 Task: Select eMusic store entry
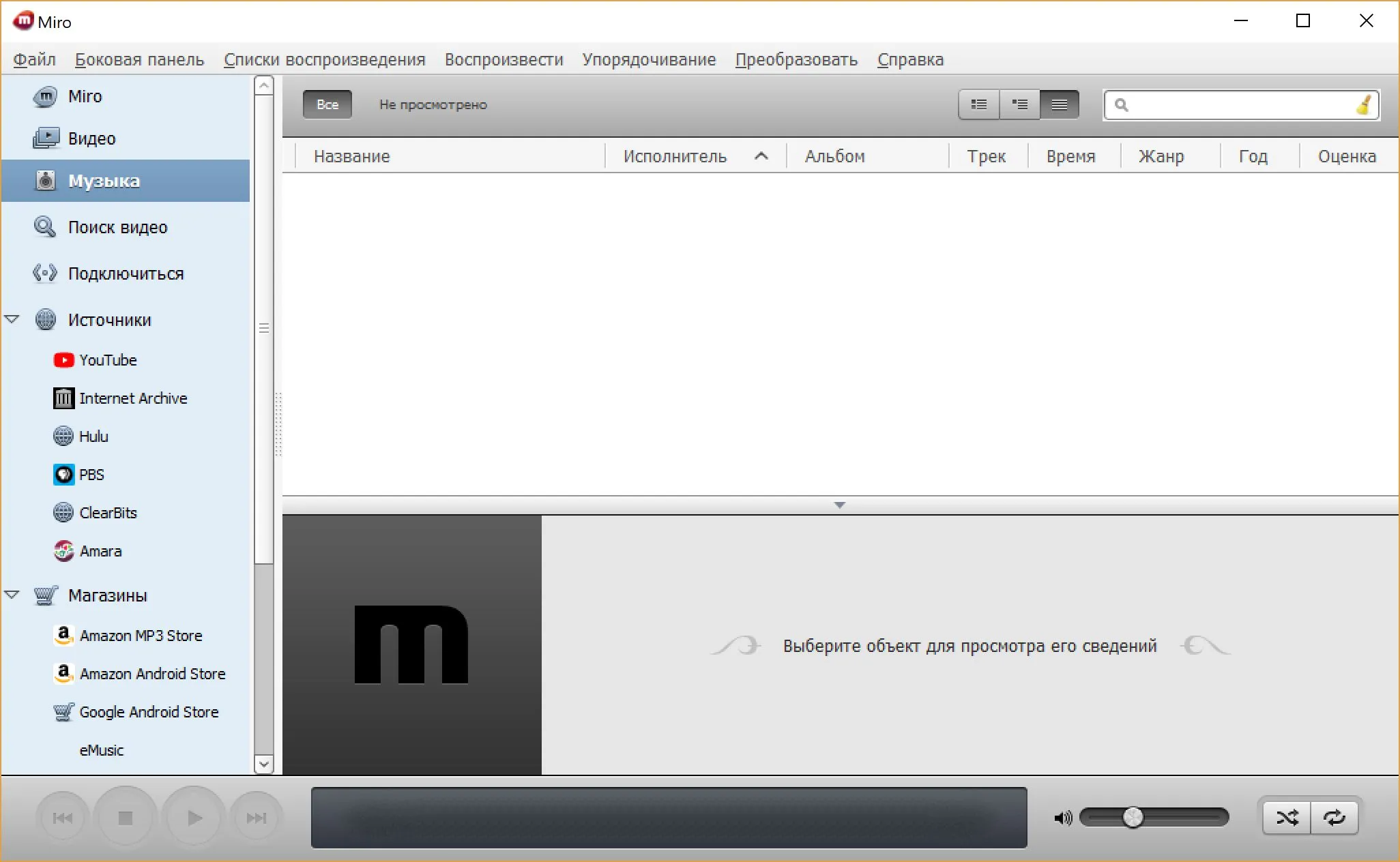point(102,750)
